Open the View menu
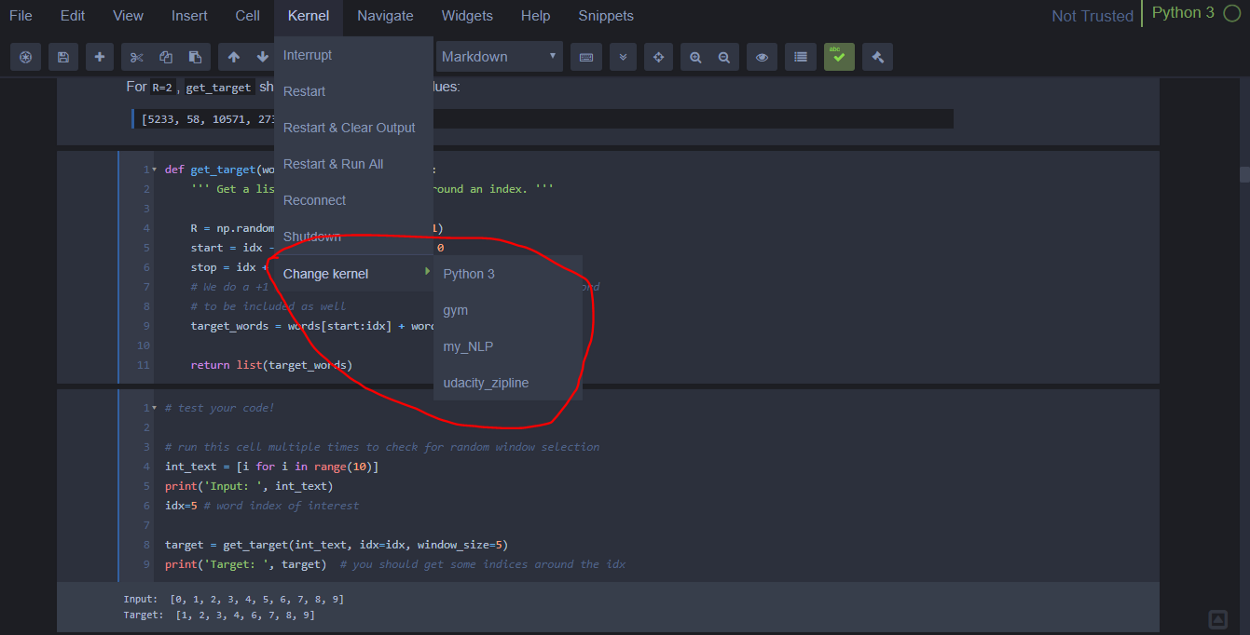1250x635 pixels. tap(128, 16)
